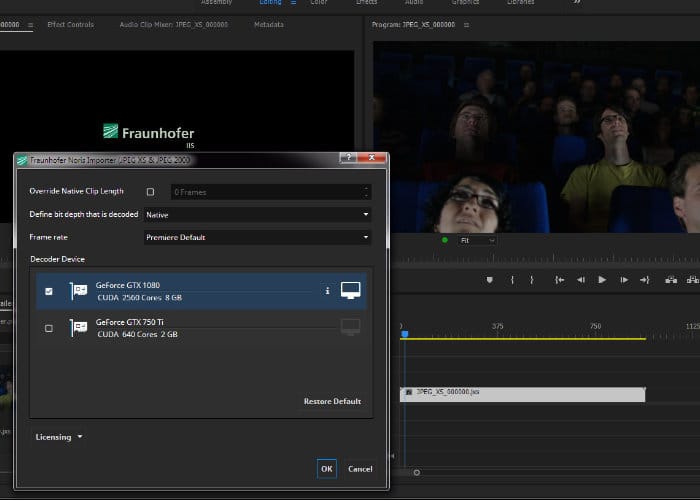Switch to the Color workspace
This screenshot has width=700, height=500.
(319, 2)
